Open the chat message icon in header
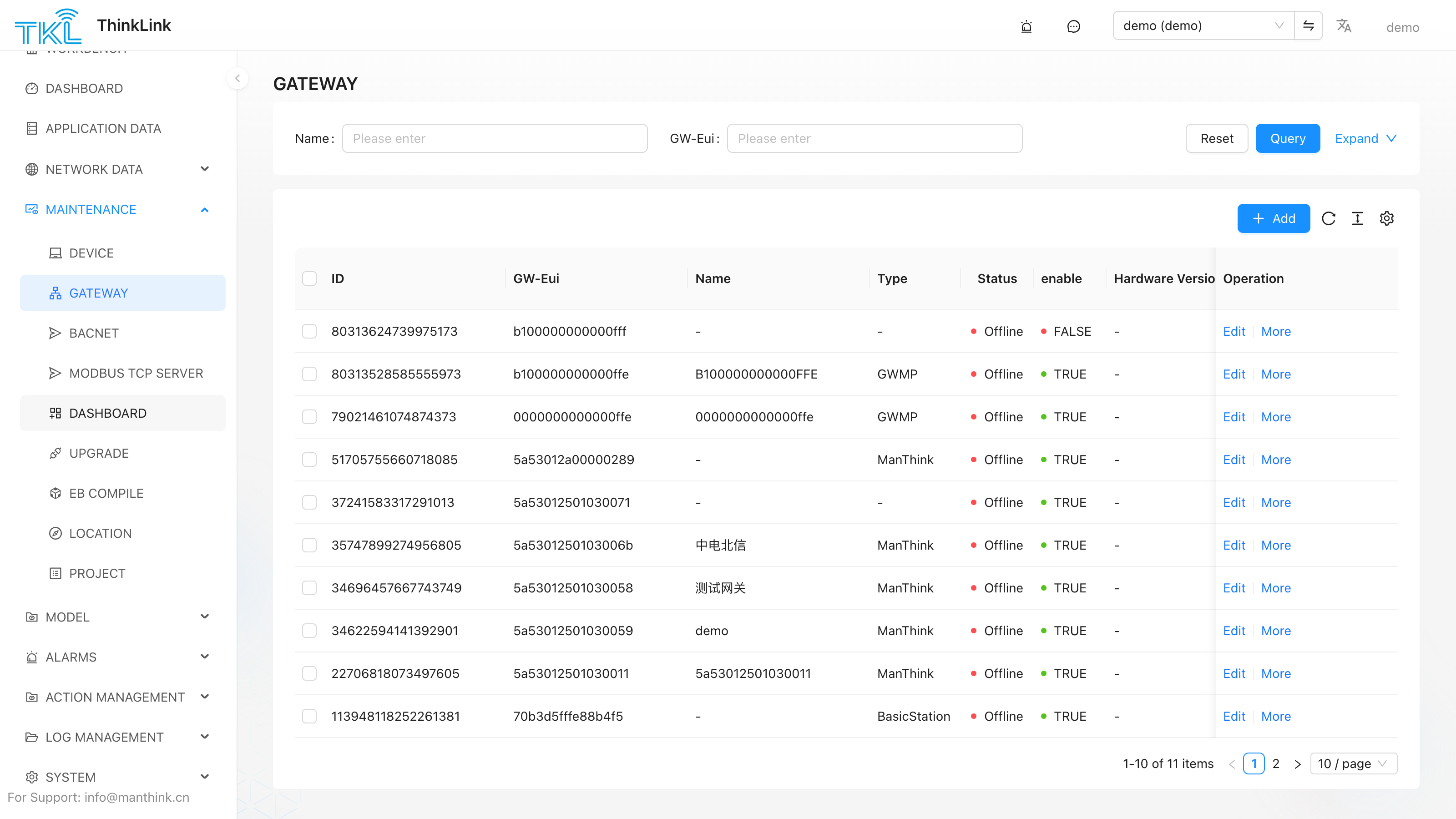The width and height of the screenshot is (1456, 819). (1073, 26)
